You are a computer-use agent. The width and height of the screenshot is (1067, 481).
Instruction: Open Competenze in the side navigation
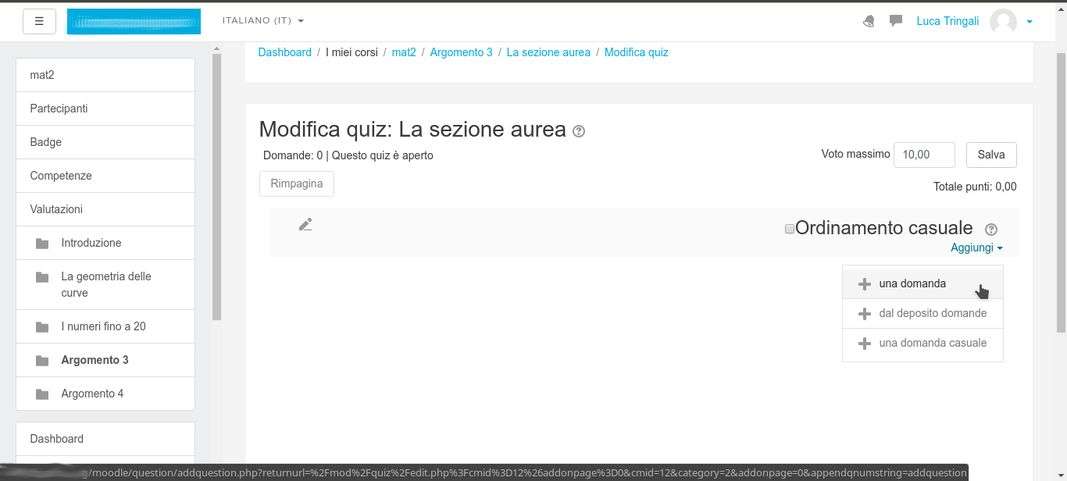pos(105,176)
